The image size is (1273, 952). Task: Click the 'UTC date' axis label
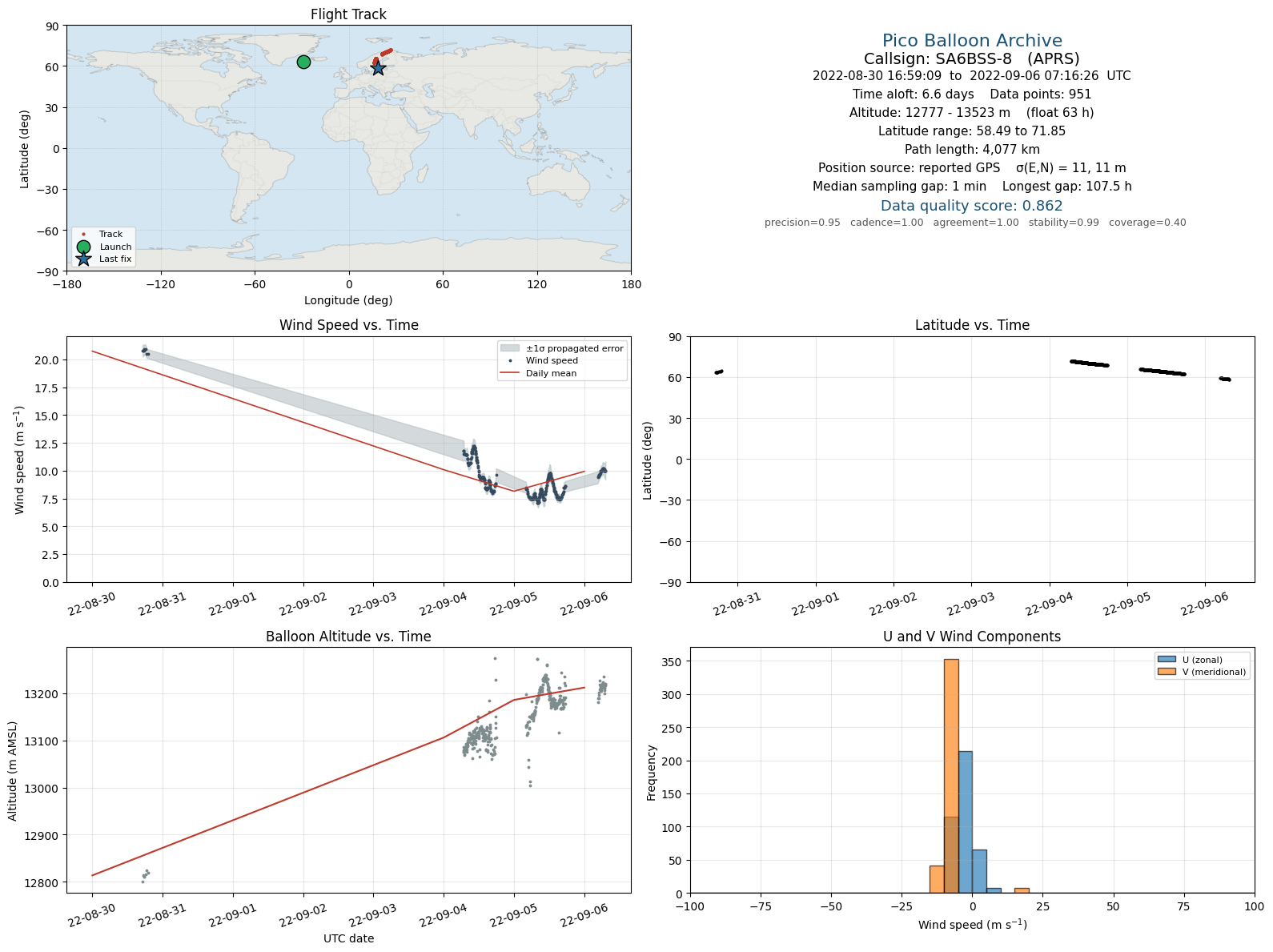pos(348,938)
